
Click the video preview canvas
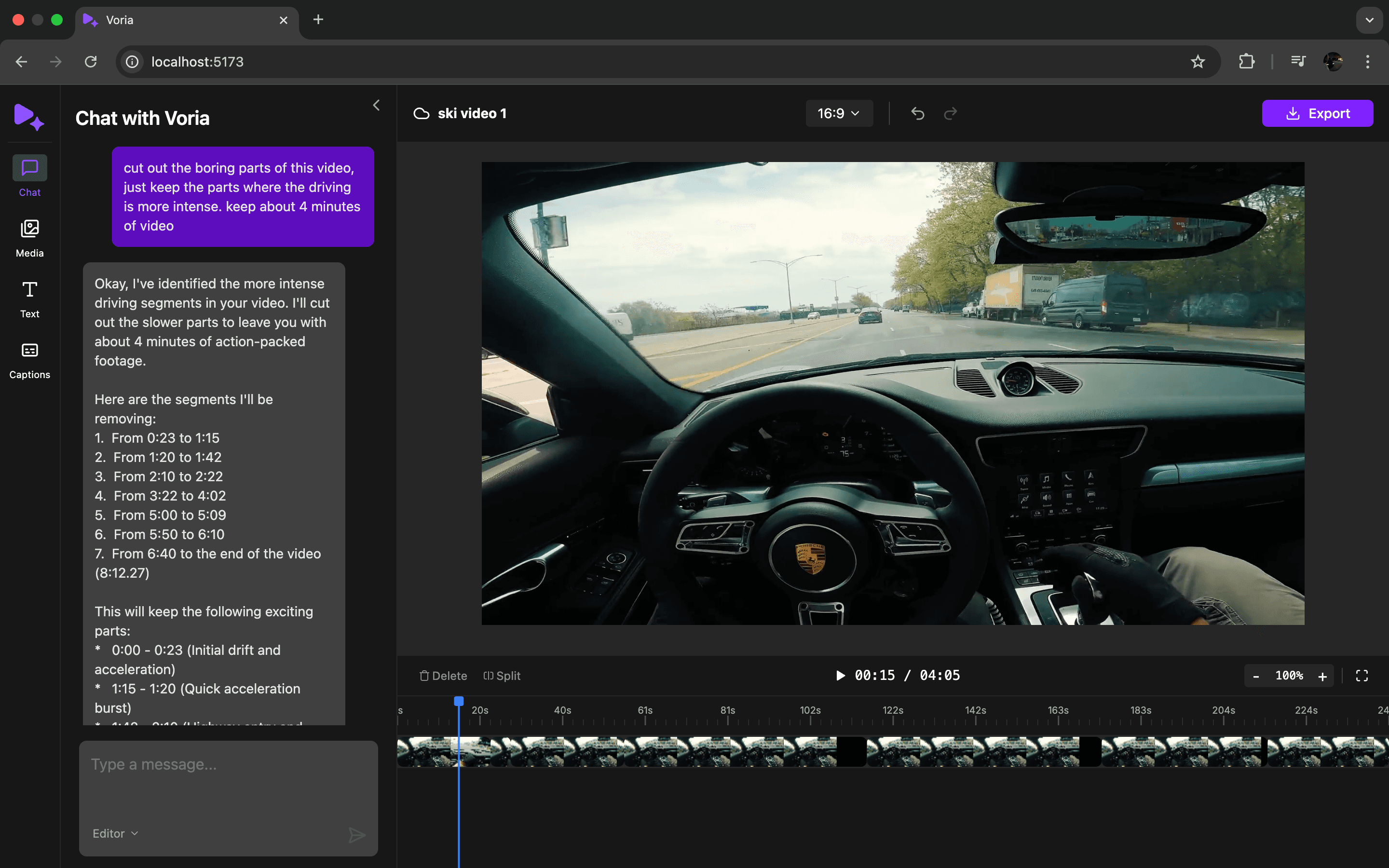pyautogui.click(x=893, y=393)
